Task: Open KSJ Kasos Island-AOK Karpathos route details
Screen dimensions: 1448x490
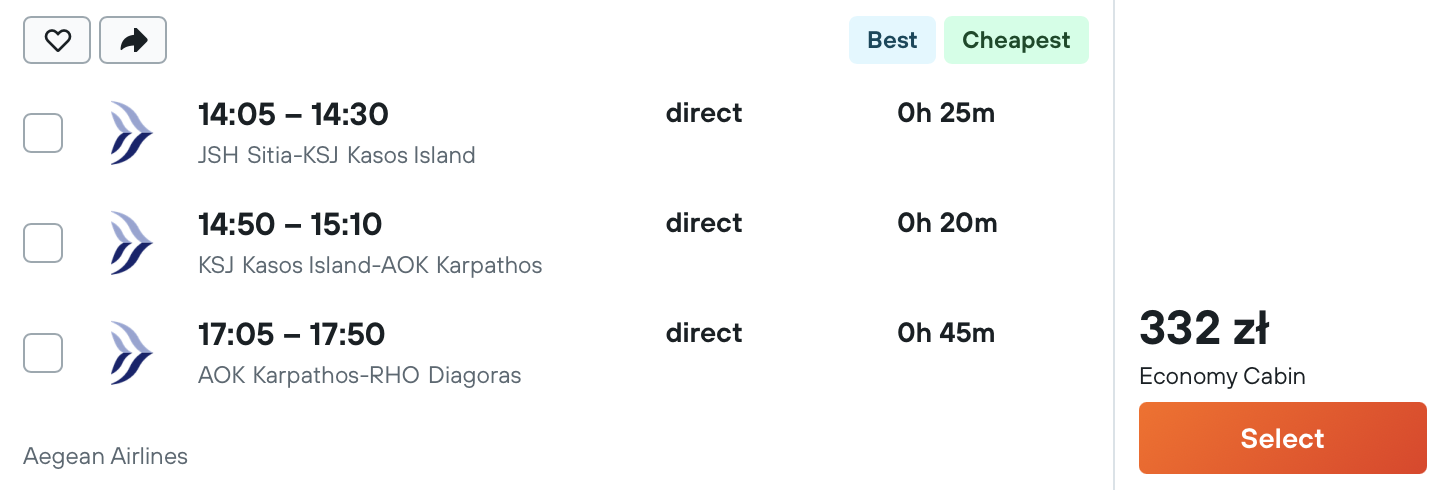Action: [370, 265]
